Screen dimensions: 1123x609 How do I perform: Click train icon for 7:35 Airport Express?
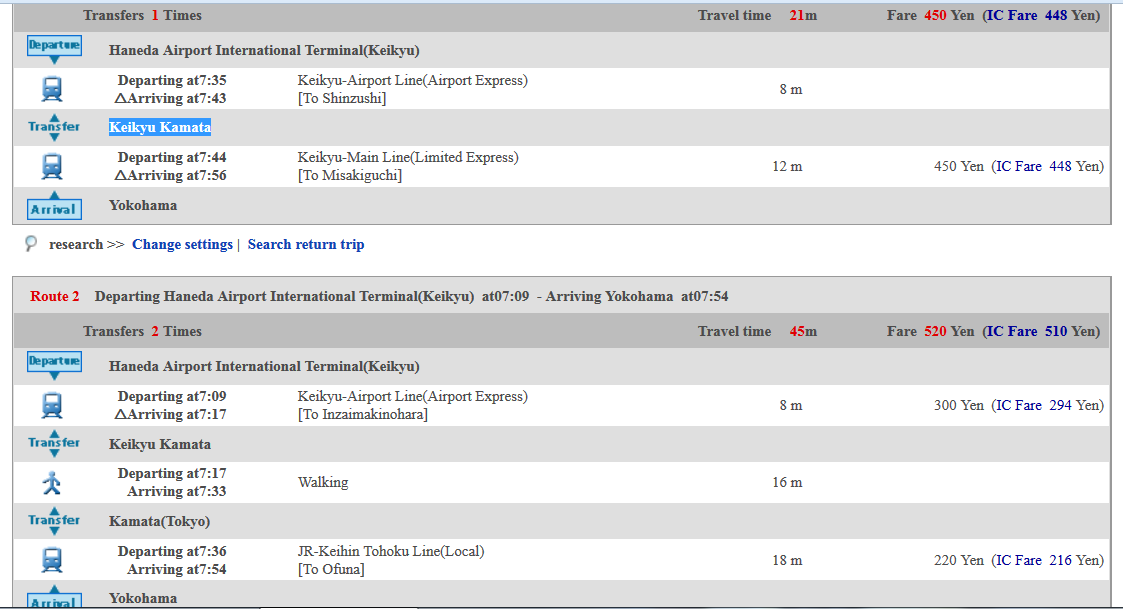click(x=52, y=89)
